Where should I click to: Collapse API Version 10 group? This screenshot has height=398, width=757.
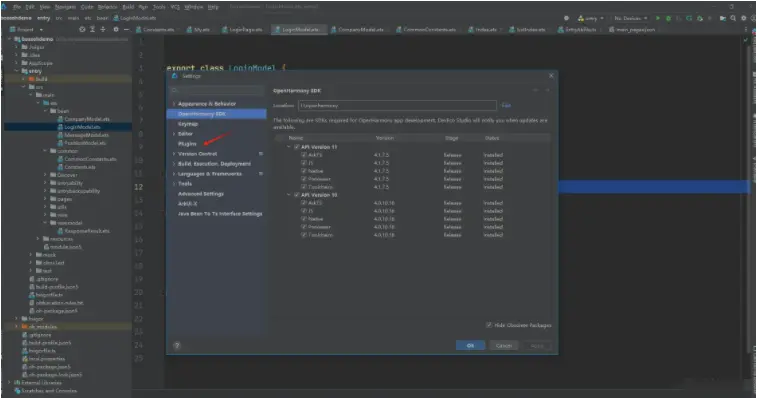tap(289, 195)
